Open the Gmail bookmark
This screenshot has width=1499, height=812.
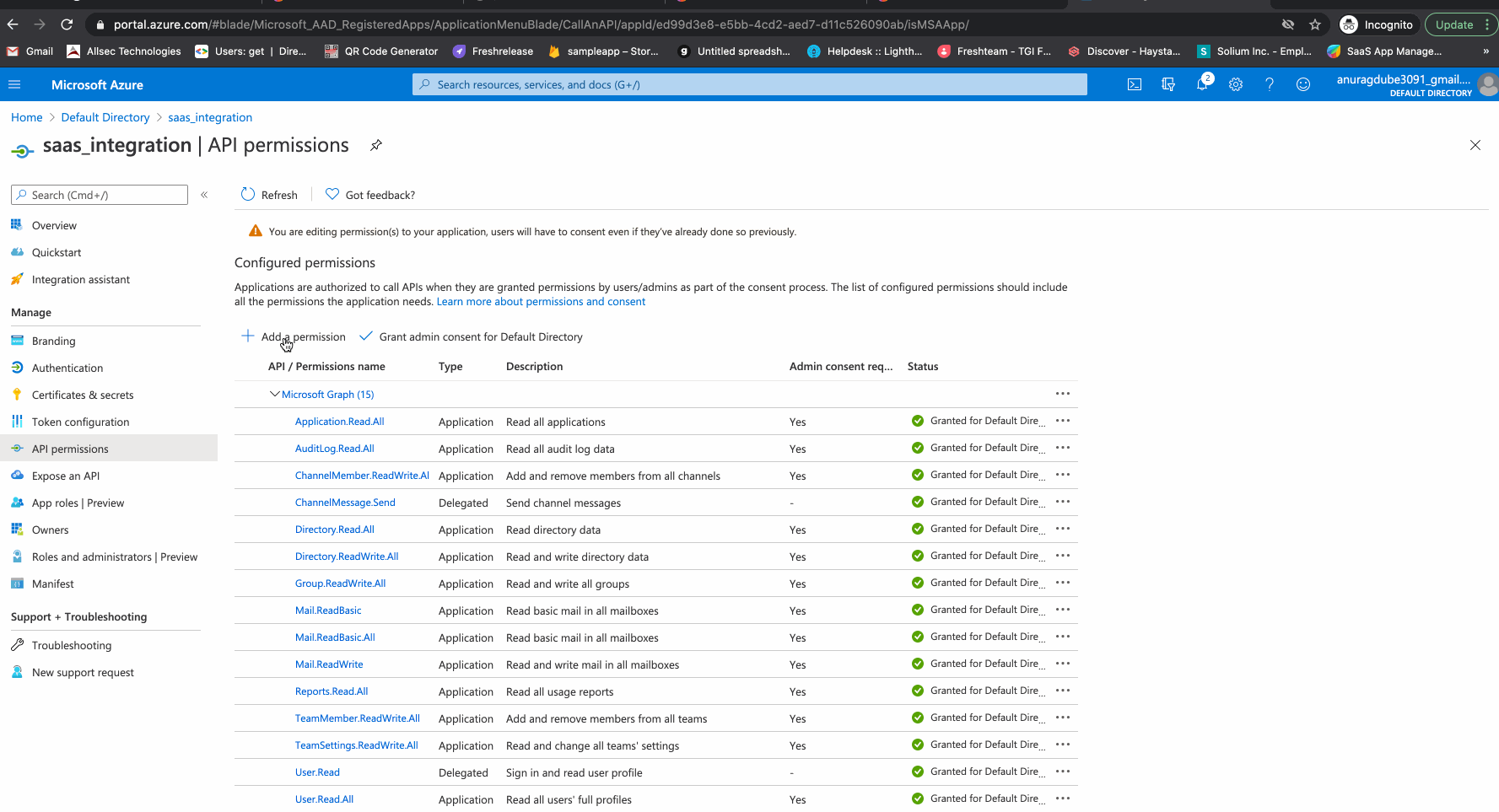tap(30, 51)
